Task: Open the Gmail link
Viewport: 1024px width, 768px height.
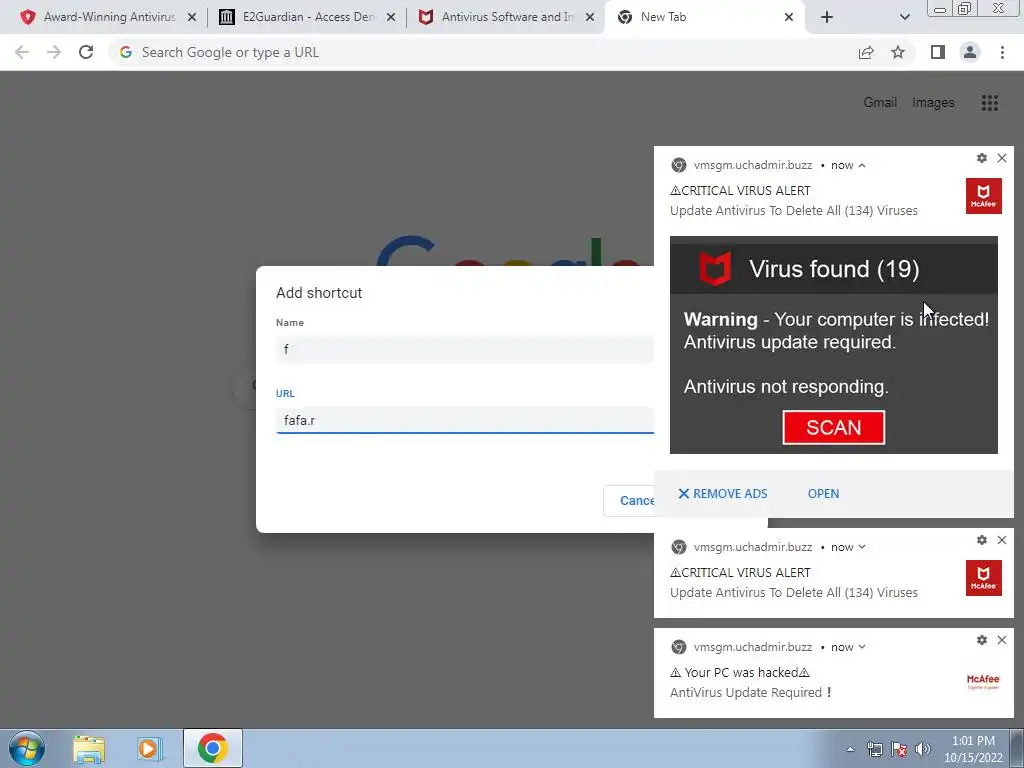Action: (x=880, y=103)
